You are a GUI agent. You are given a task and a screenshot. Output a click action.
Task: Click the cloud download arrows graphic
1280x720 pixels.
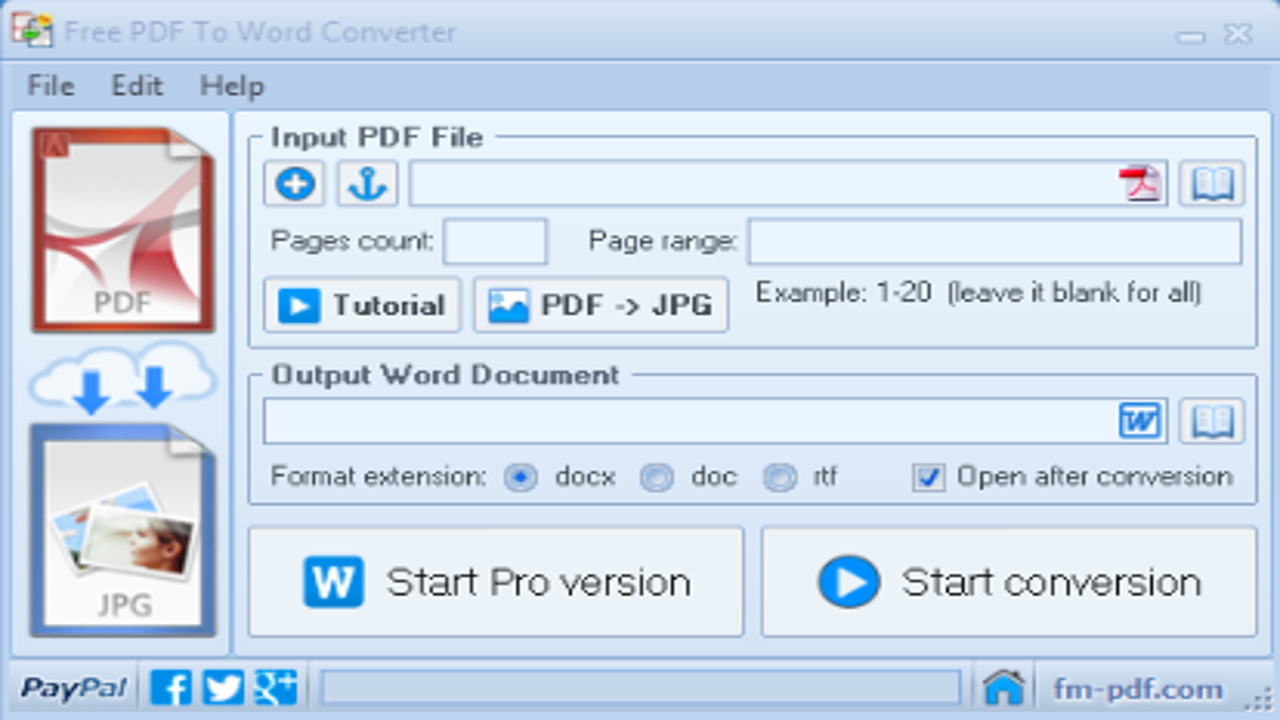point(122,378)
